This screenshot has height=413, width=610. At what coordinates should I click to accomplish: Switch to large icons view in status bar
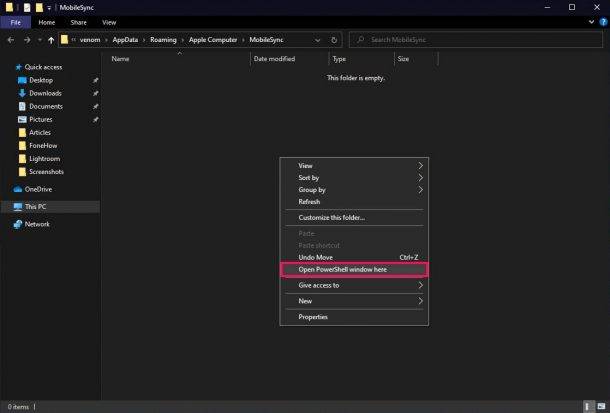click(601, 406)
